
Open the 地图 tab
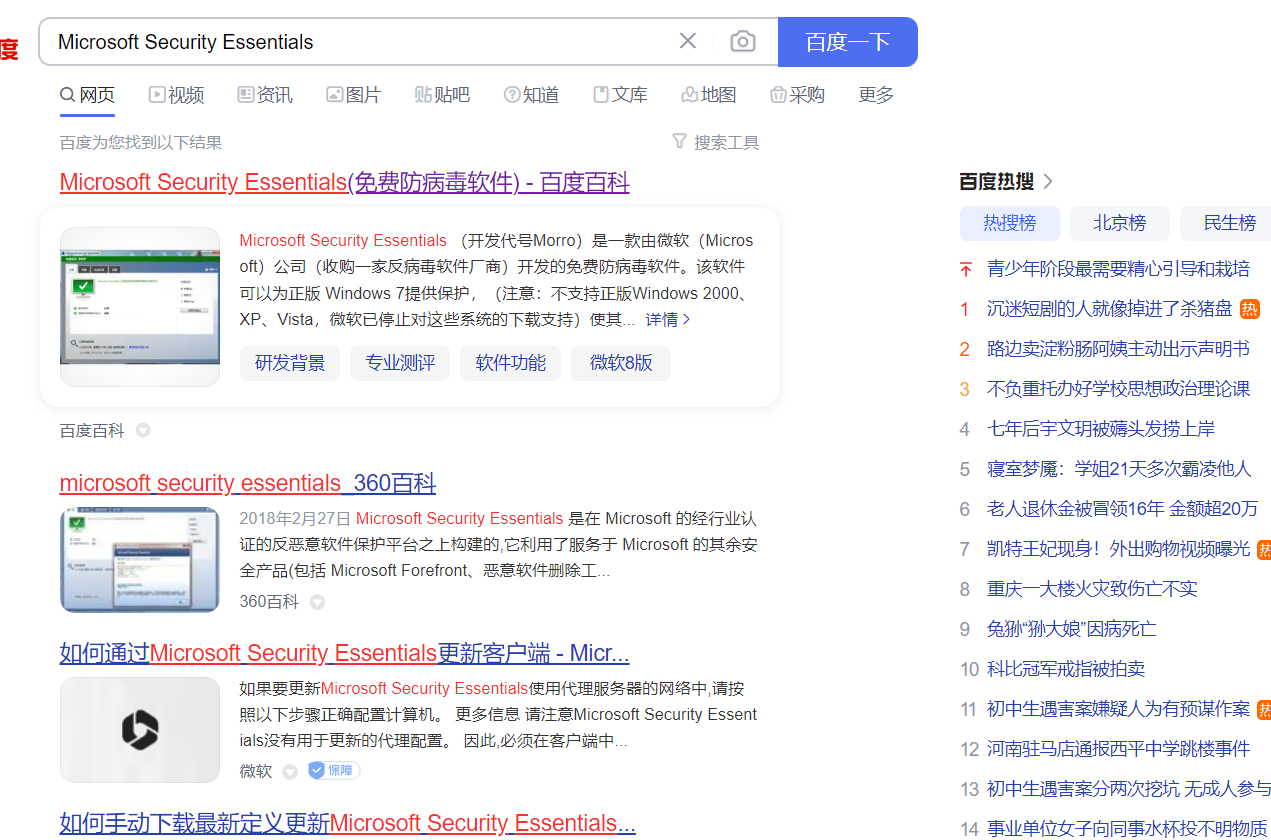point(708,95)
